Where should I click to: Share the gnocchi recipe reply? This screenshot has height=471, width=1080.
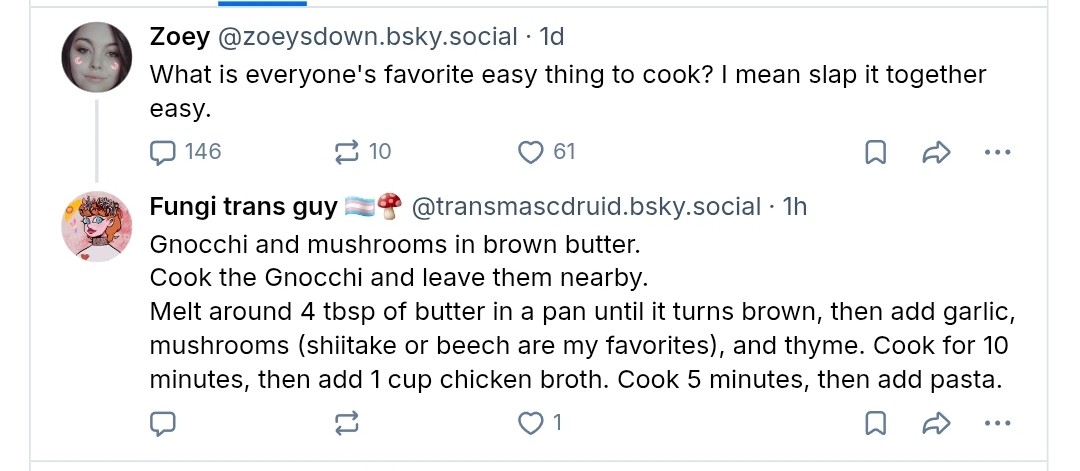click(936, 423)
